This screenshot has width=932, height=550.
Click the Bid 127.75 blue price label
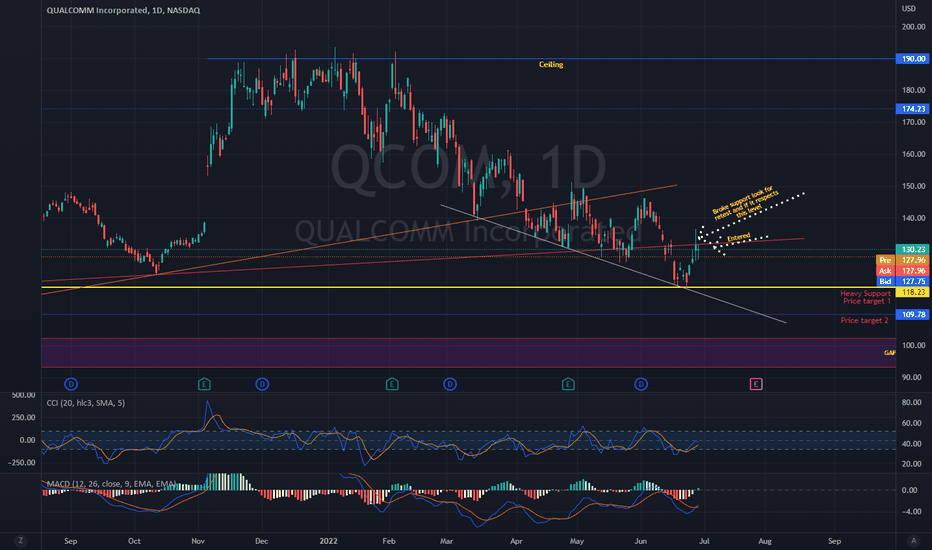click(902, 281)
